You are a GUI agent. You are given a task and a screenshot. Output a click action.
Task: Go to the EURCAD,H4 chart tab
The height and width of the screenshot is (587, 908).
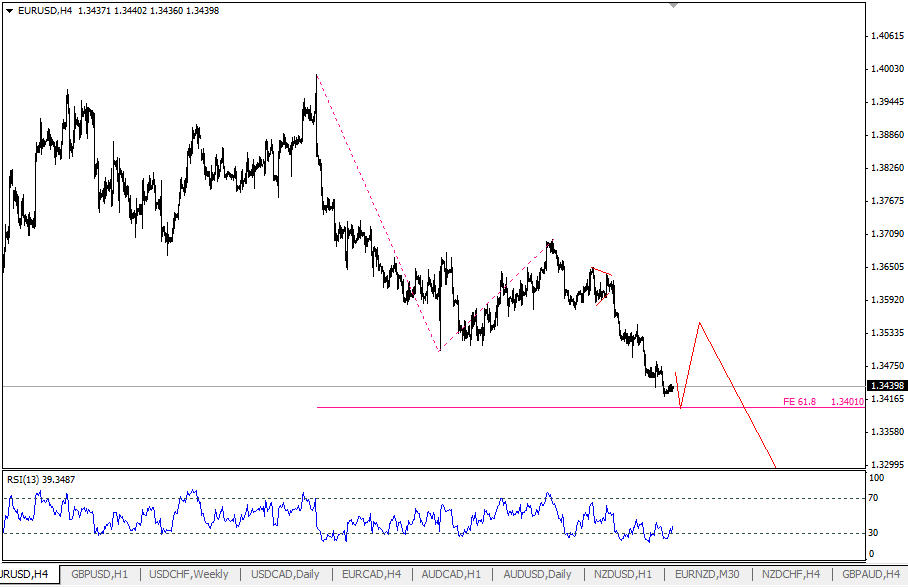[x=371, y=575]
